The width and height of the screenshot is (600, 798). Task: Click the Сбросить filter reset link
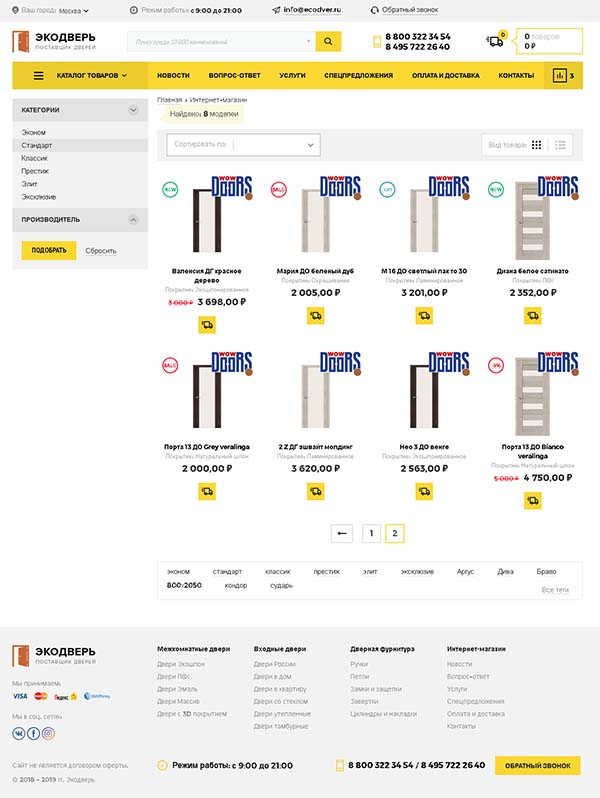click(101, 251)
